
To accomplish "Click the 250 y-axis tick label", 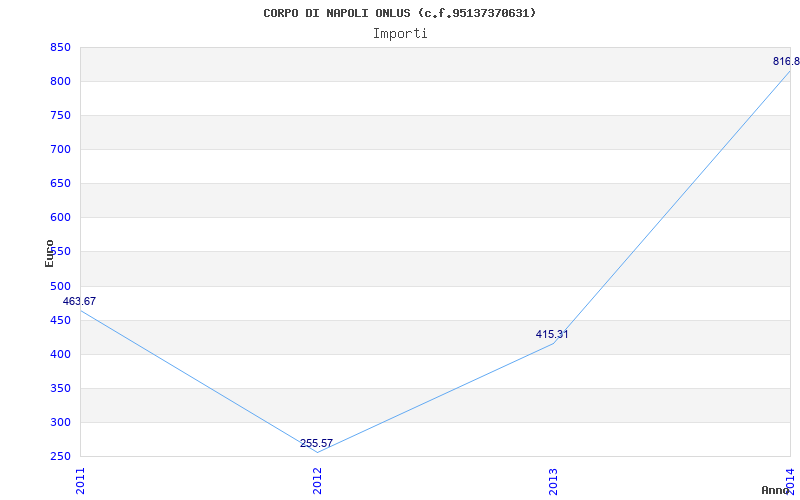I will tap(60, 457).
